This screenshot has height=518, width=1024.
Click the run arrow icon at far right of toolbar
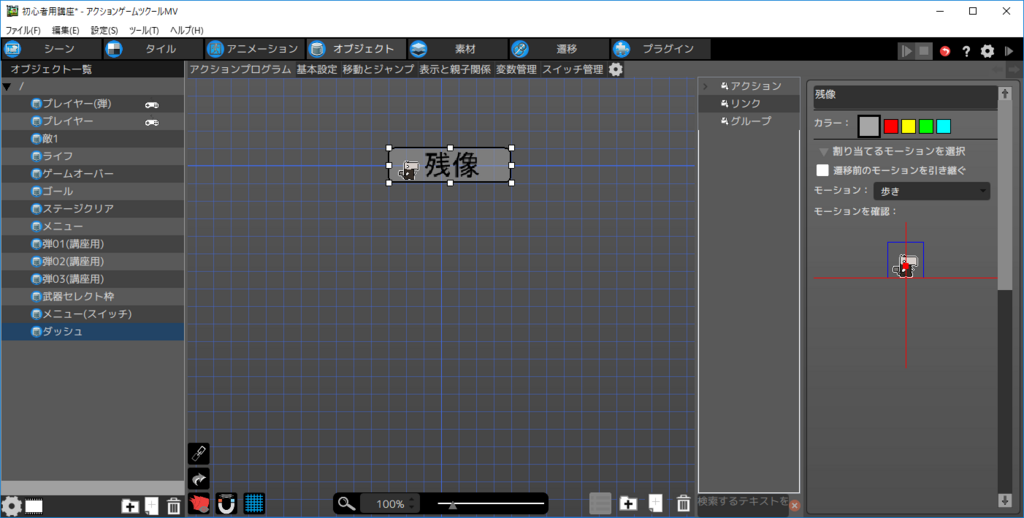tap(1009, 51)
